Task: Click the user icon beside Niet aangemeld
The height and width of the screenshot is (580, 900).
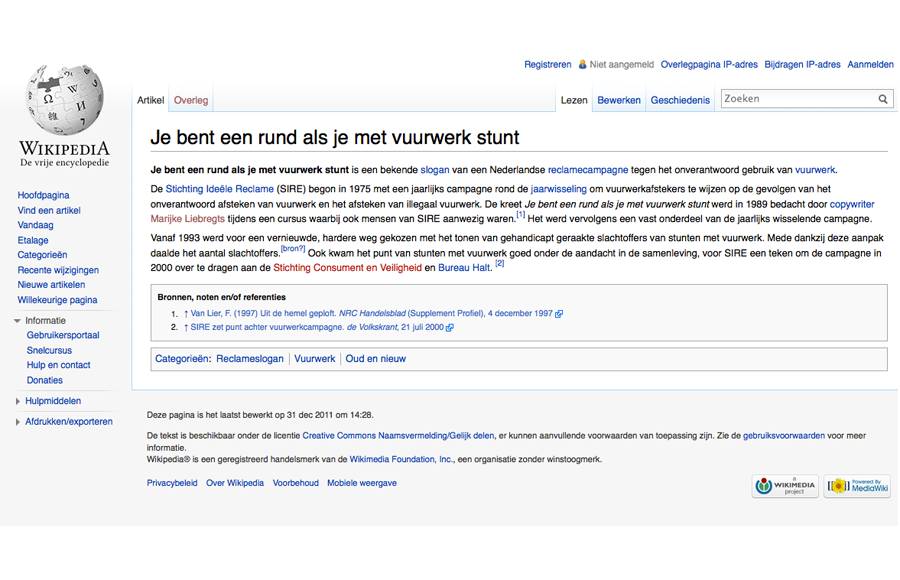Action: (x=582, y=64)
